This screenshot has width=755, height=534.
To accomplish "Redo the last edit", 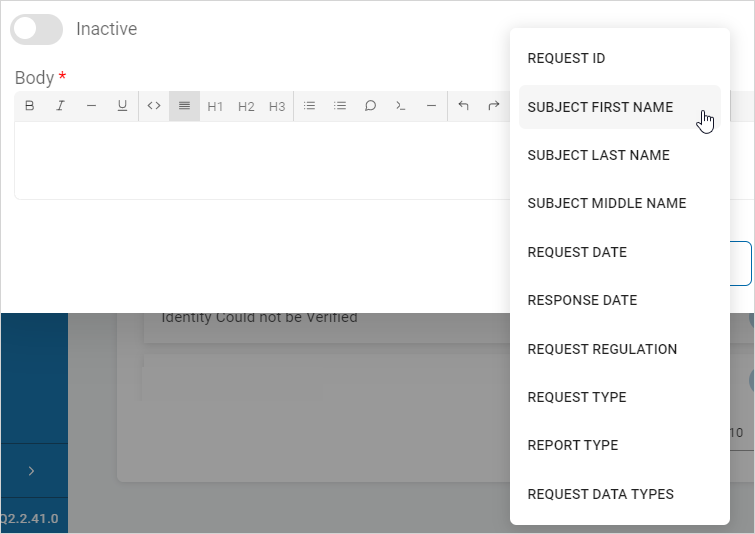I will pos(494,106).
